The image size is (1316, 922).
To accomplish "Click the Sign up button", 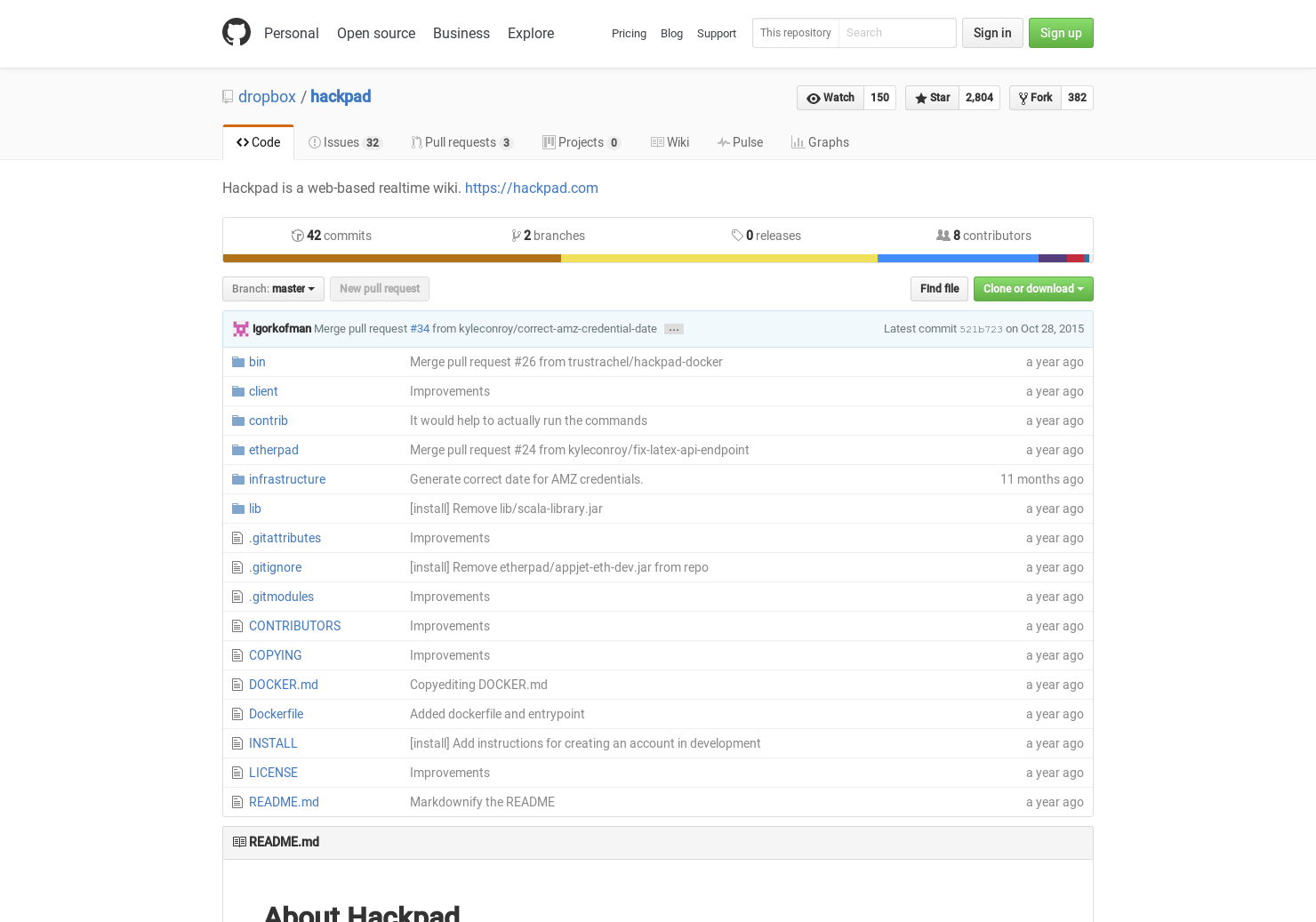I will click(x=1061, y=33).
